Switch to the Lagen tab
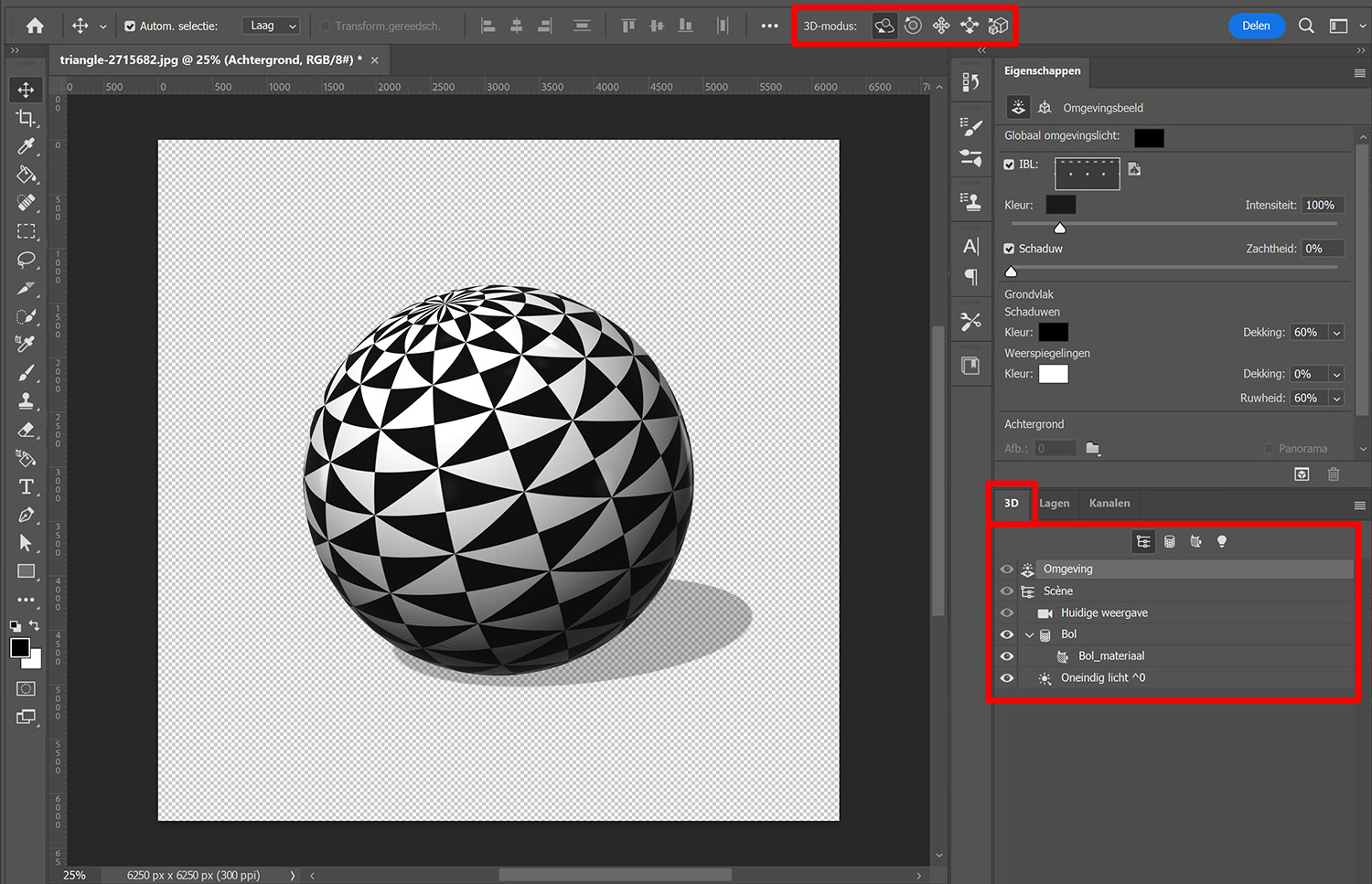Screen dimensions: 1372x884 tap(1054, 503)
